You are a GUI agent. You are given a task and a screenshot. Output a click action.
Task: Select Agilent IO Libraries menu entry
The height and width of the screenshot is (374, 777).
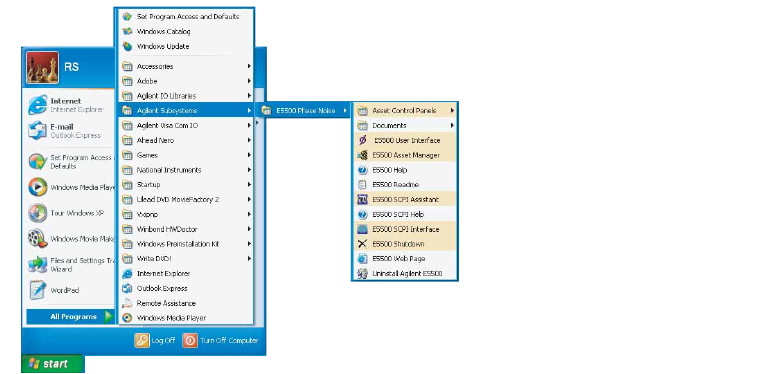187,96
